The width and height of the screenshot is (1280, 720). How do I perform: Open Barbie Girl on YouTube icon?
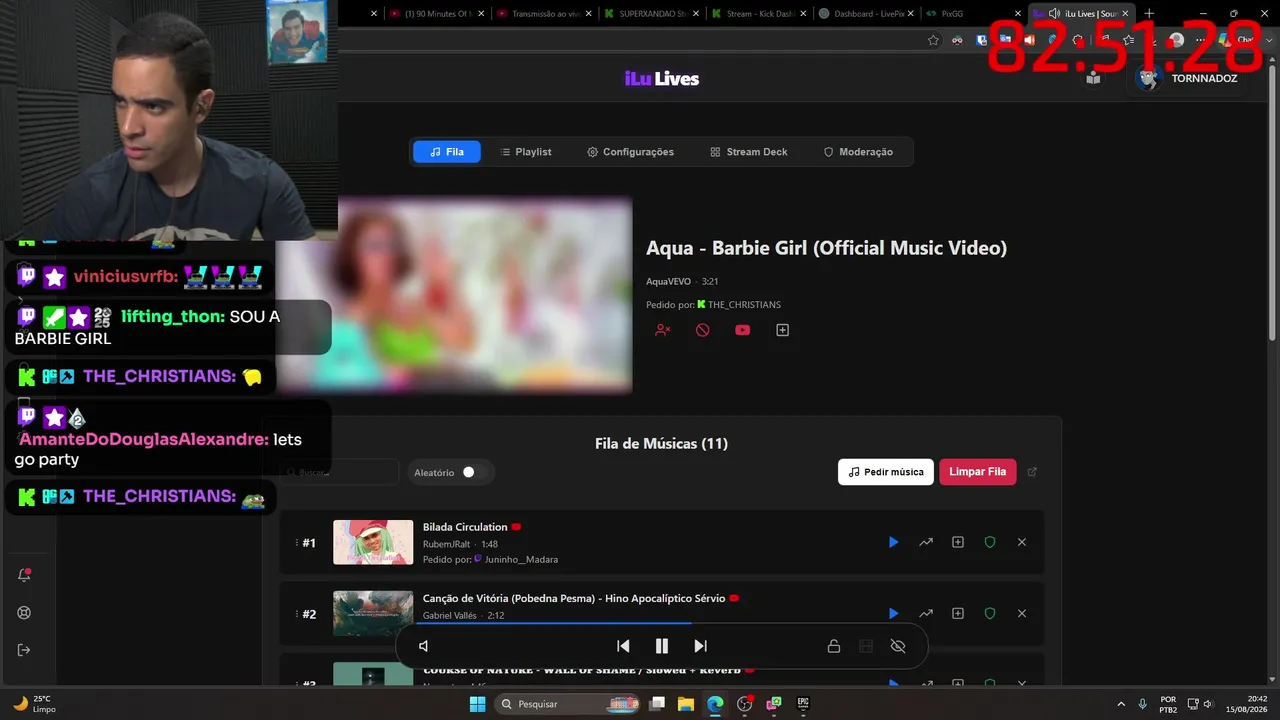tap(742, 330)
